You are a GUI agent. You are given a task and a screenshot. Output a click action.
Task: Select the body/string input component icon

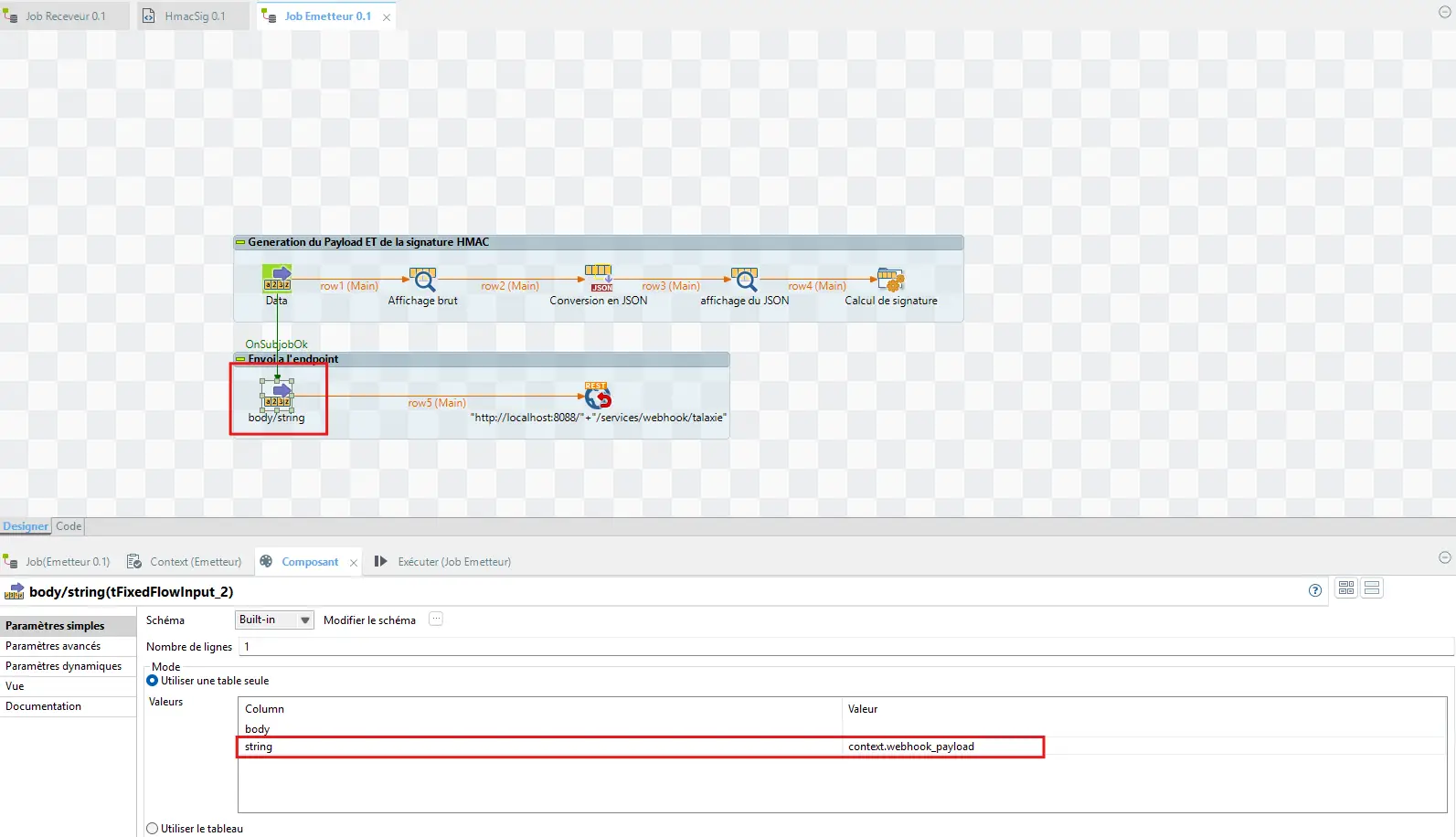(277, 395)
